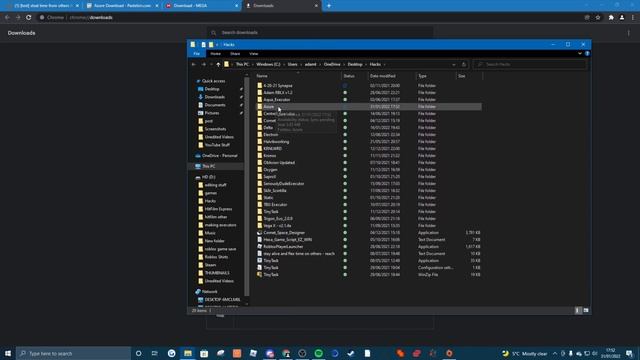Screen dimensions: 640x360
Task: Reload the Chrome downloads page
Action: pos(29,18)
